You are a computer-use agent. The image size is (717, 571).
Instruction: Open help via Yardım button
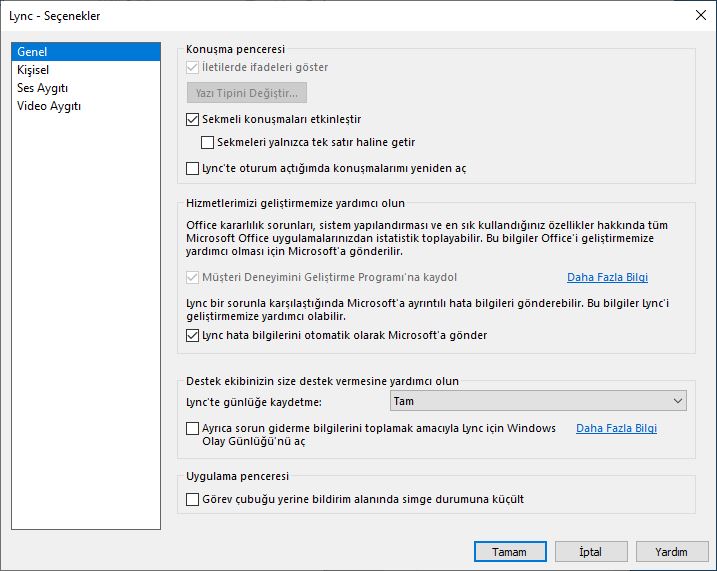point(672,552)
